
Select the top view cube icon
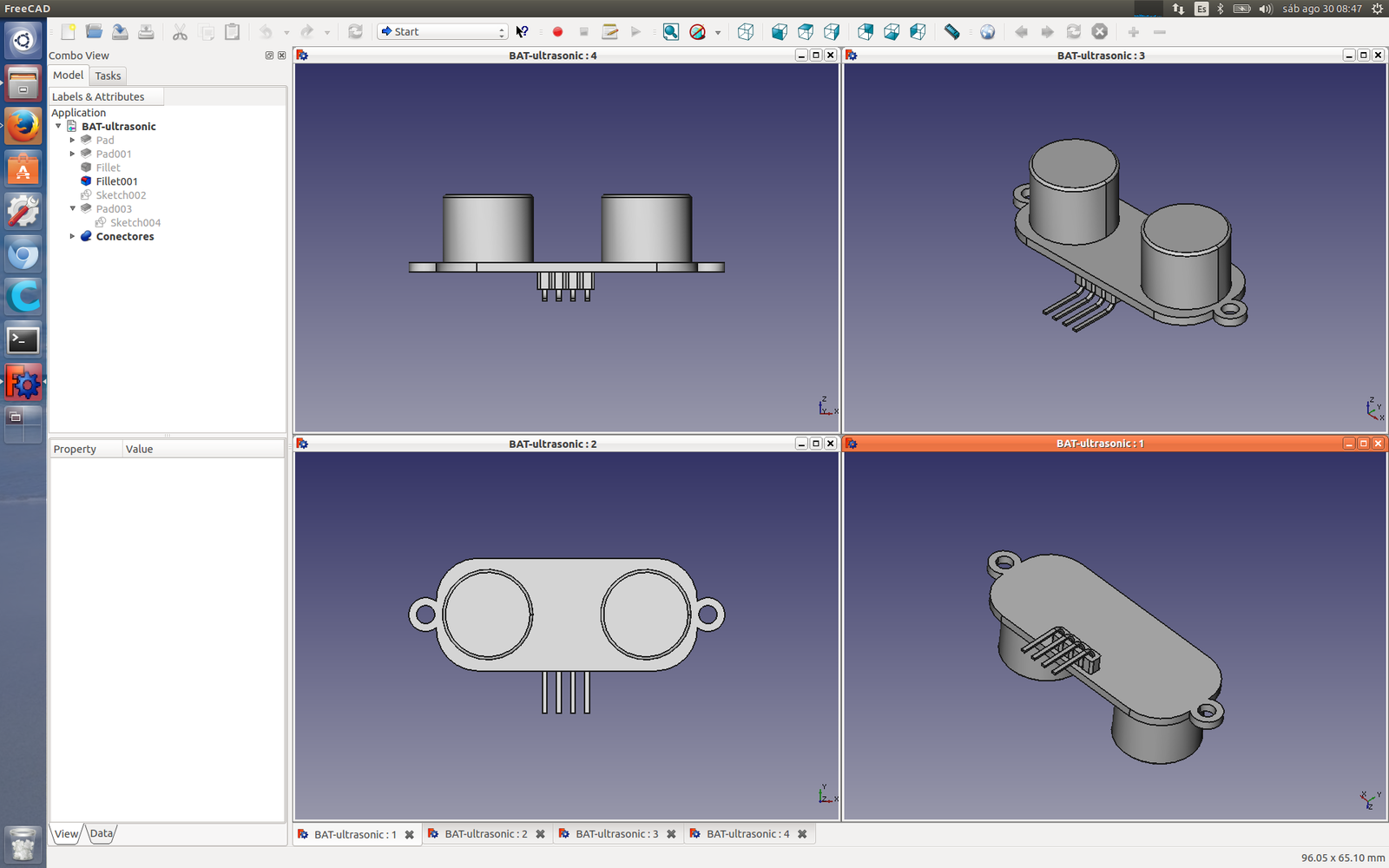[x=806, y=32]
